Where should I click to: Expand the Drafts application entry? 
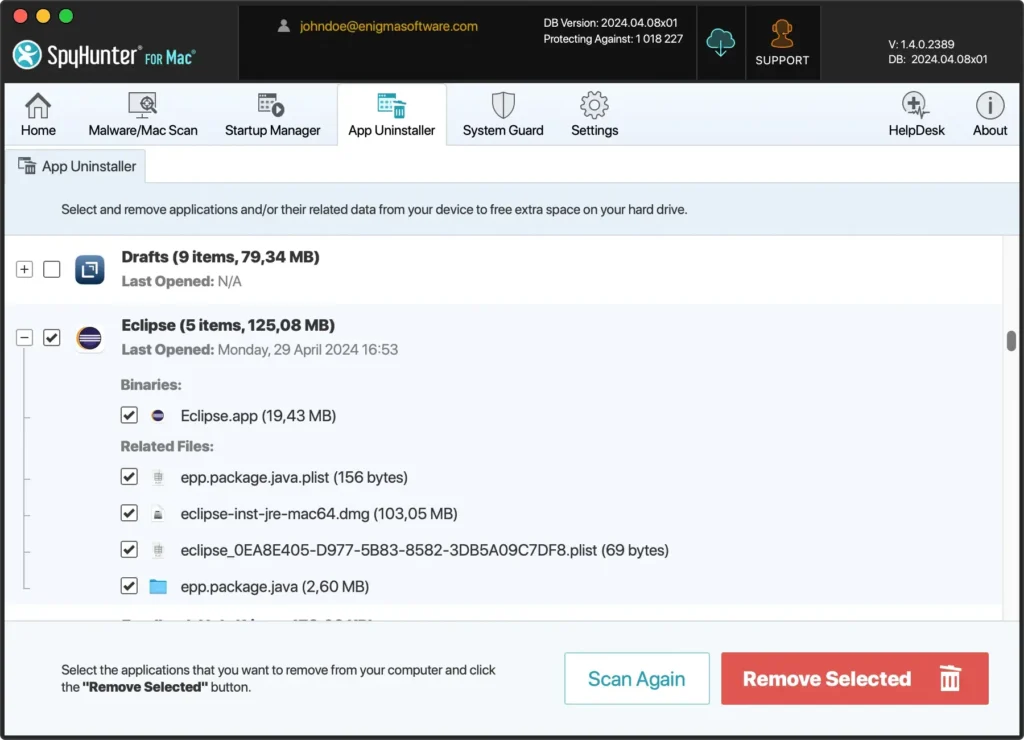24,269
